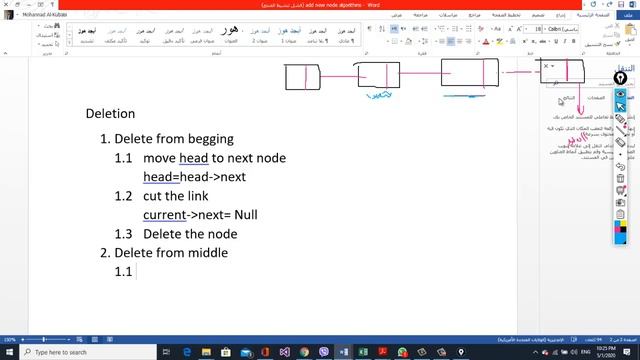Click the Replace button in editing group
This screenshot has height=360, width=640.
[x=49, y=35]
